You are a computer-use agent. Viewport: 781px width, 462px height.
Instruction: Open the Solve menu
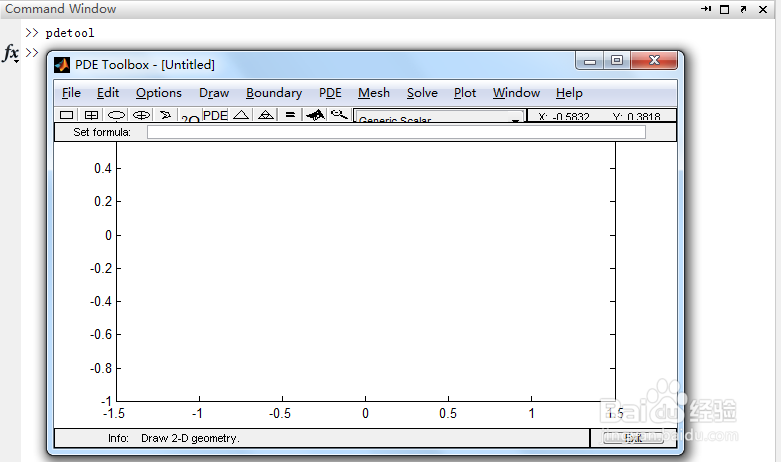click(422, 93)
